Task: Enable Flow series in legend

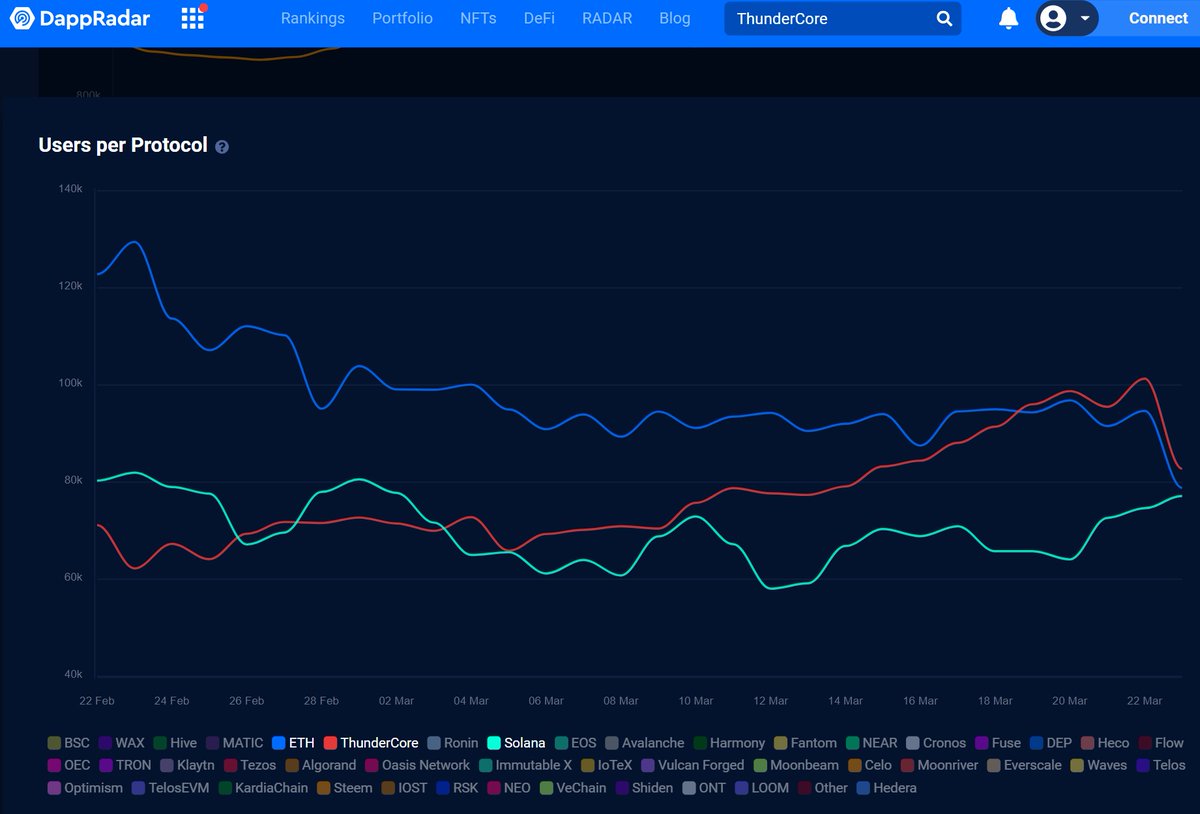Action: tap(1161, 743)
